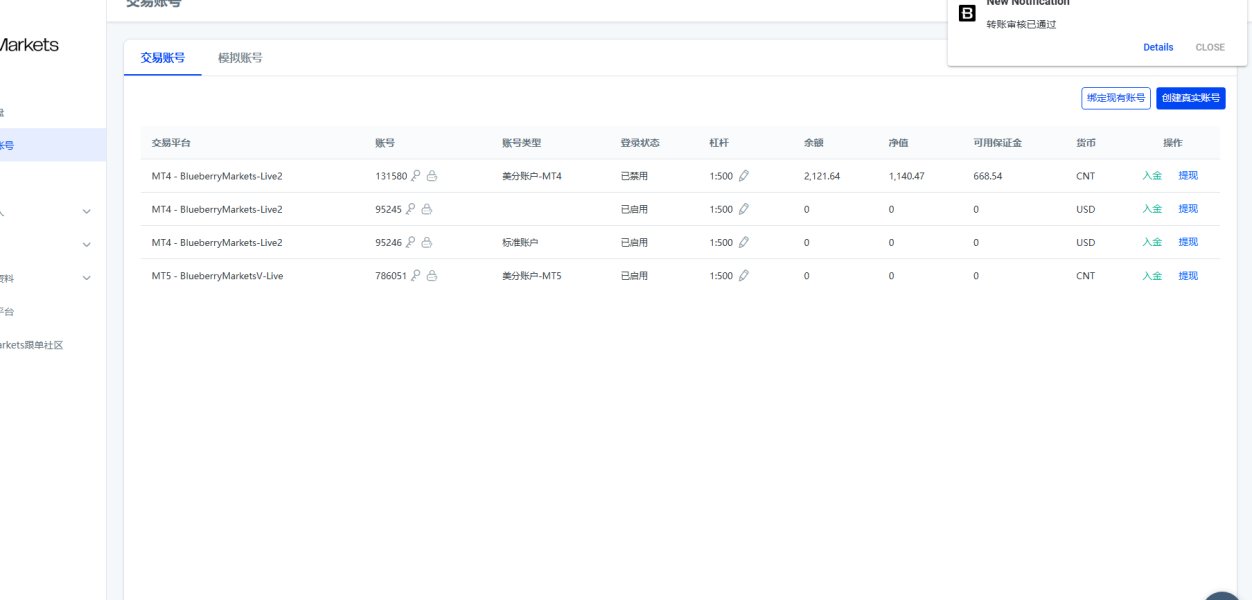The image size is (1252, 600).
Task: Click the 转账审核已通过 notification message
Action: click(x=1021, y=24)
